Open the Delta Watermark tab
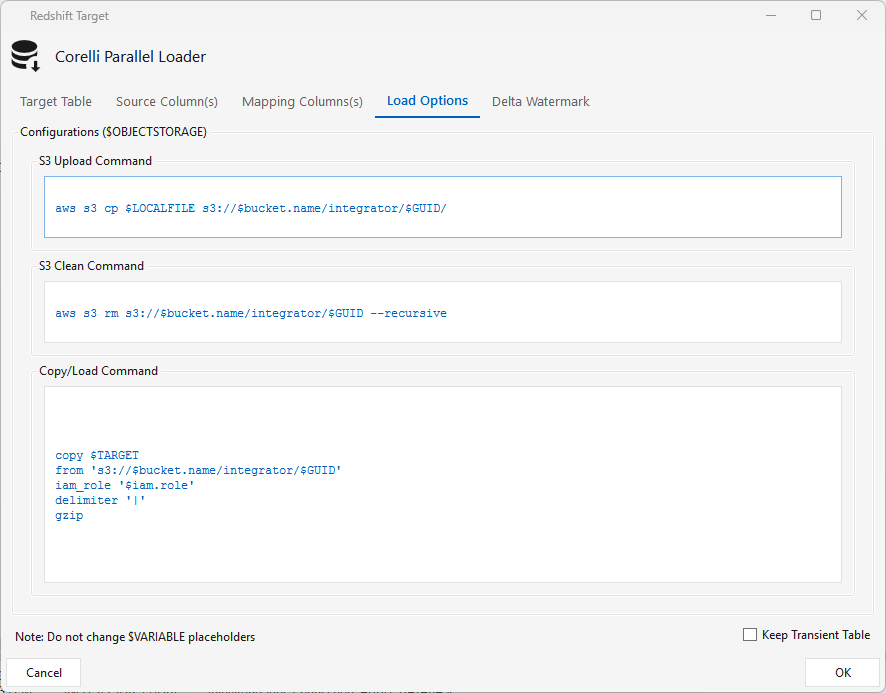This screenshot has width=886, height=693. (540, 102)
